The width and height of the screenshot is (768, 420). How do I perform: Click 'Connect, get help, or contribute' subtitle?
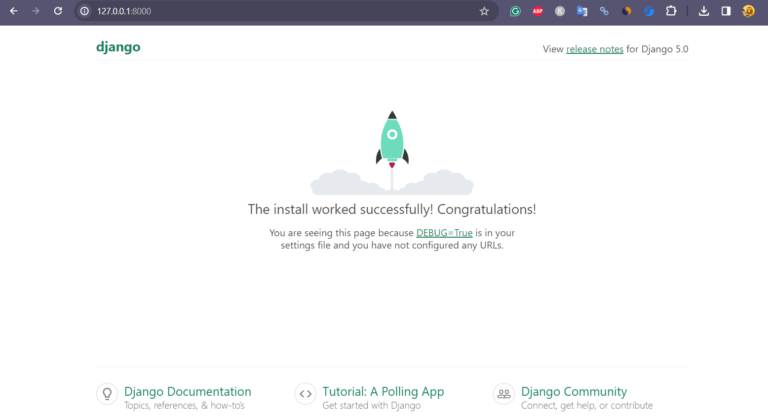(587, 405)
